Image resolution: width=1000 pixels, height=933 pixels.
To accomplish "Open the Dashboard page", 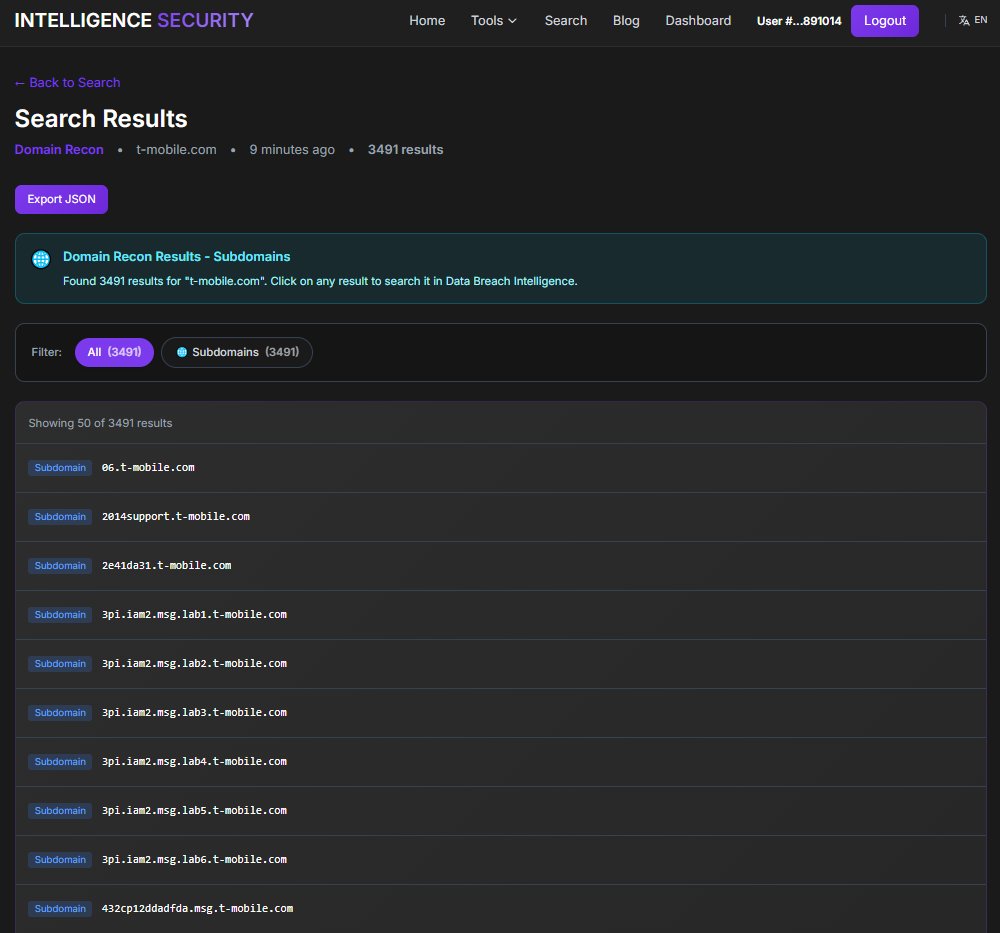I will click(x=698, y=20).
